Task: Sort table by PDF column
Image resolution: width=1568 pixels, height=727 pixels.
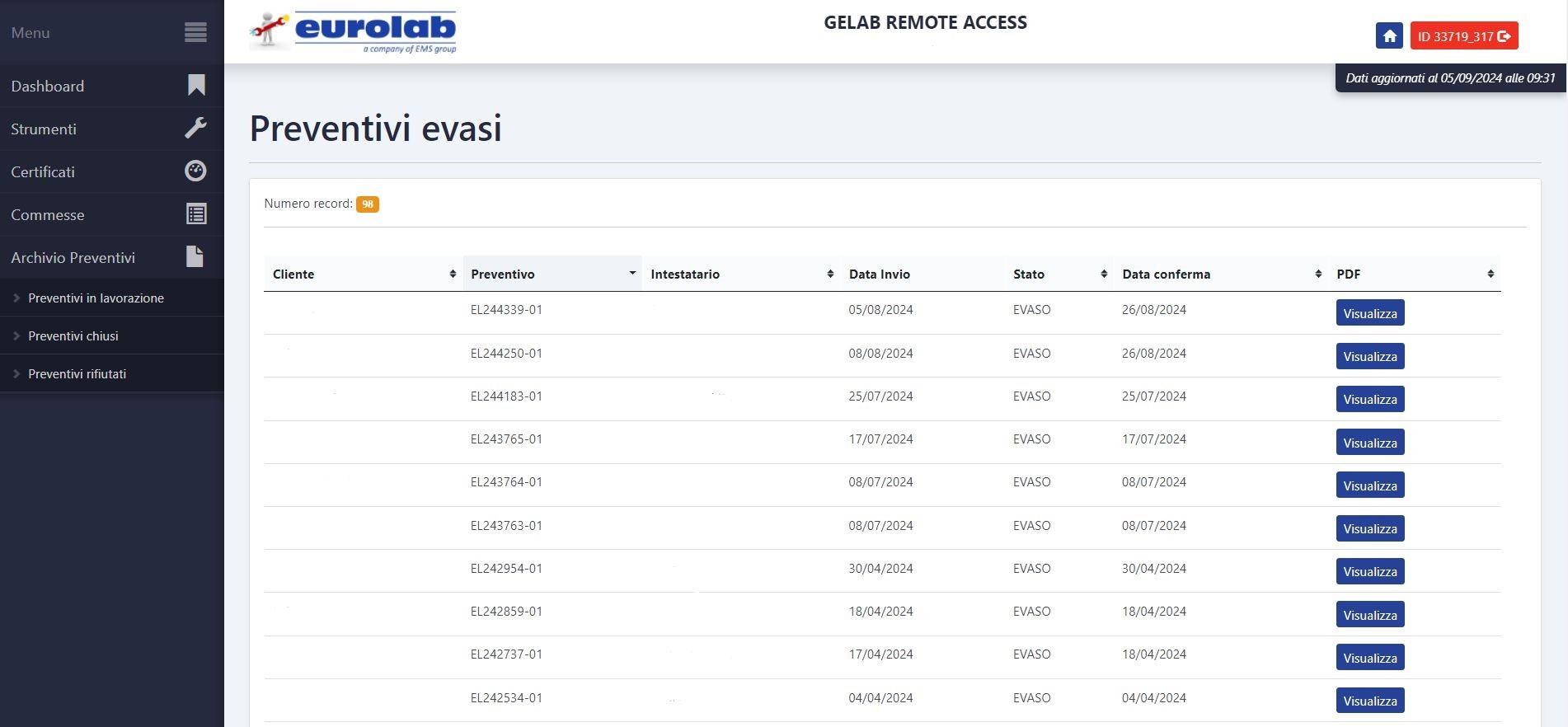Action: tap(1415, 274)
